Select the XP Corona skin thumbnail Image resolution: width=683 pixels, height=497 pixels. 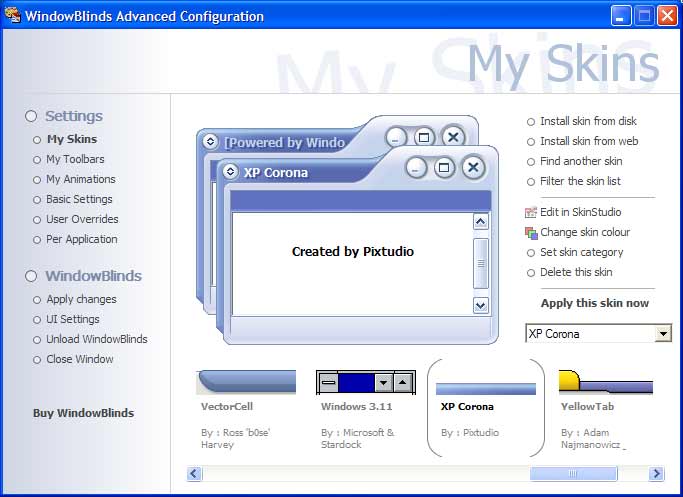tap(486, 389)
